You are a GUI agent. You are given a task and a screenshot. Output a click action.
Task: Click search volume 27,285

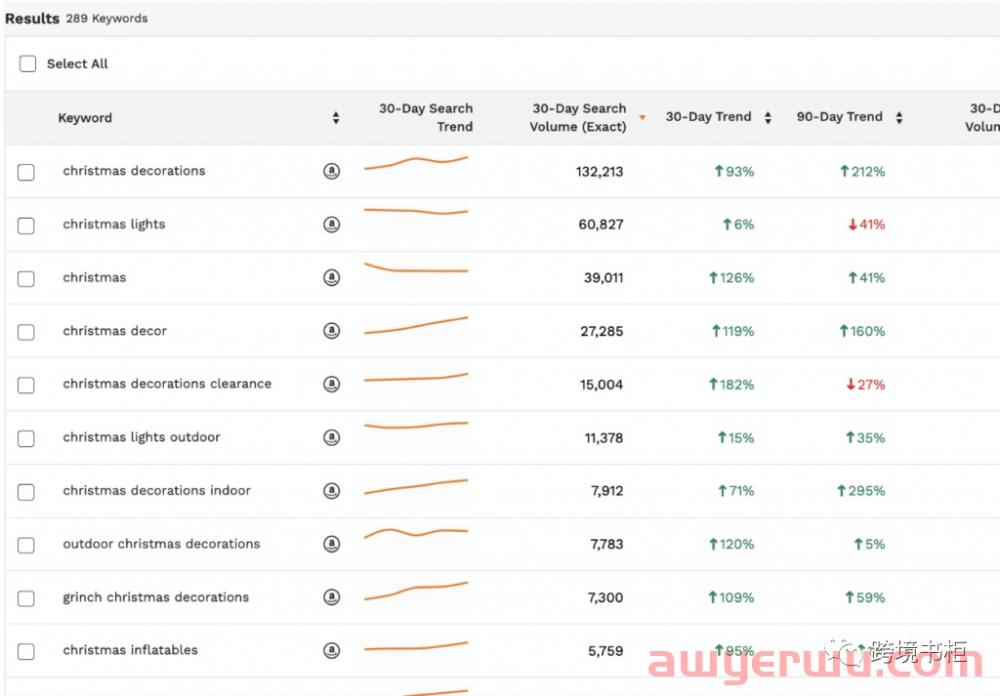click(x=601, y=331)
